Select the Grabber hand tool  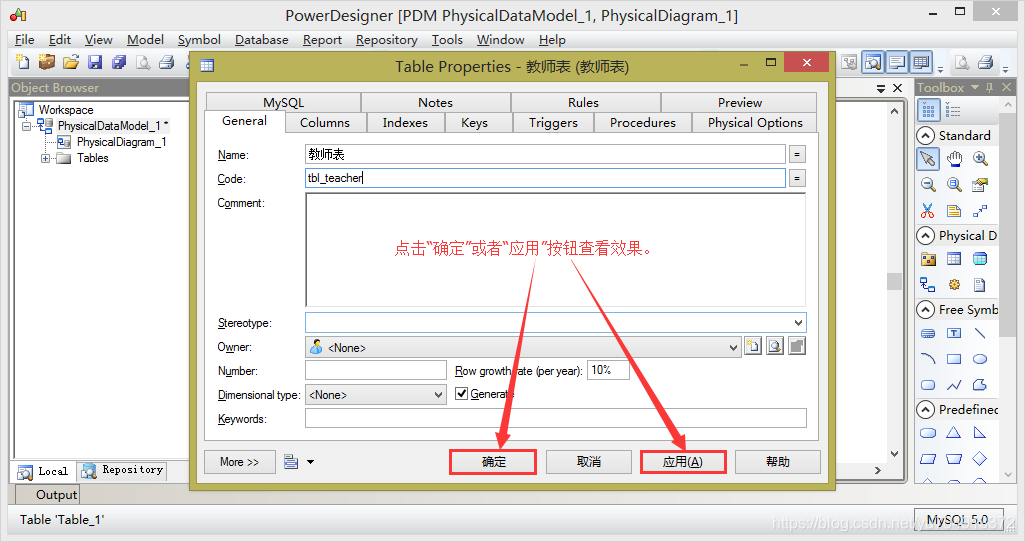click(954, 158)
